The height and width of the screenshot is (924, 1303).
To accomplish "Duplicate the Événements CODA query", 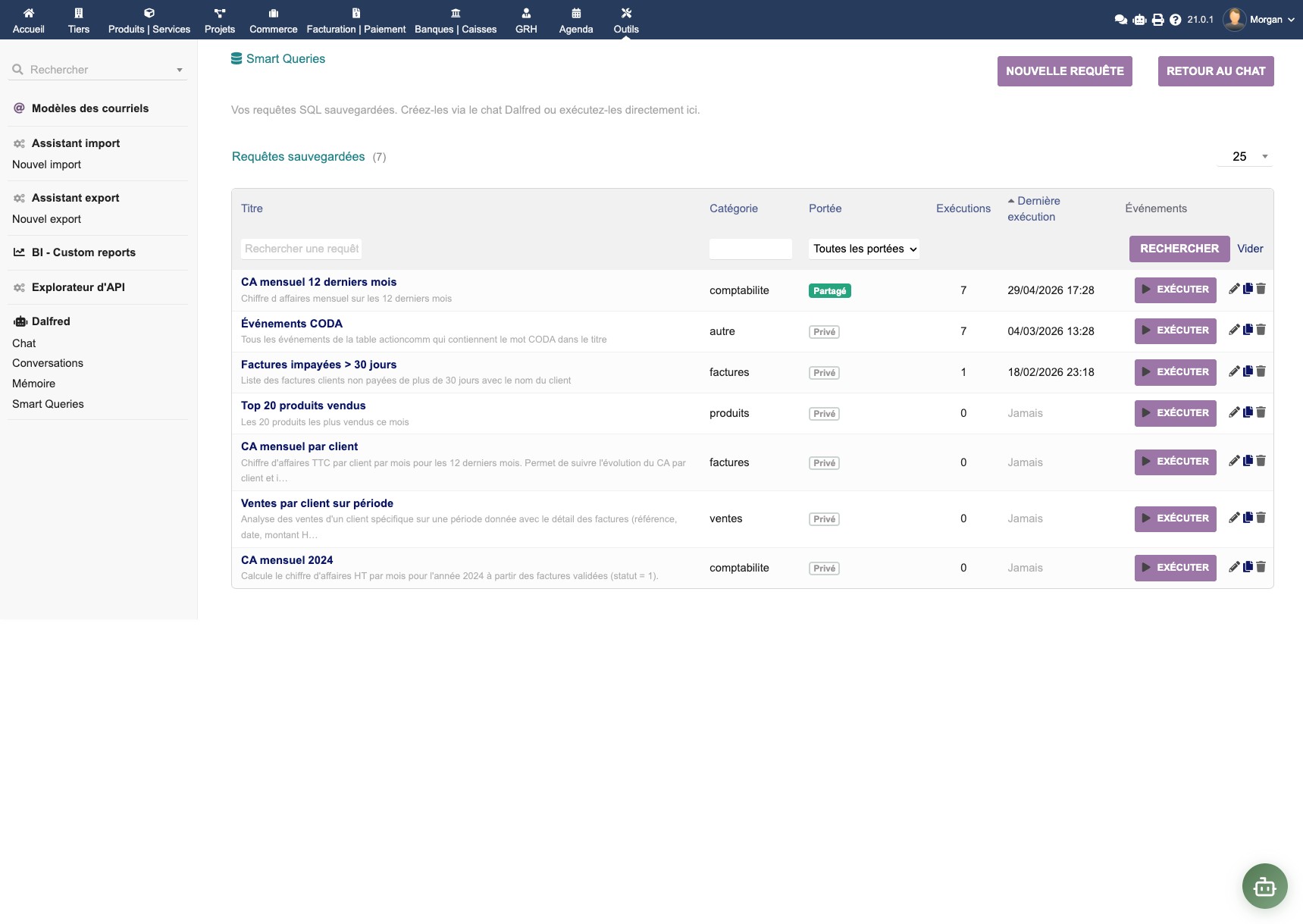I will [x=1248, y=330].
